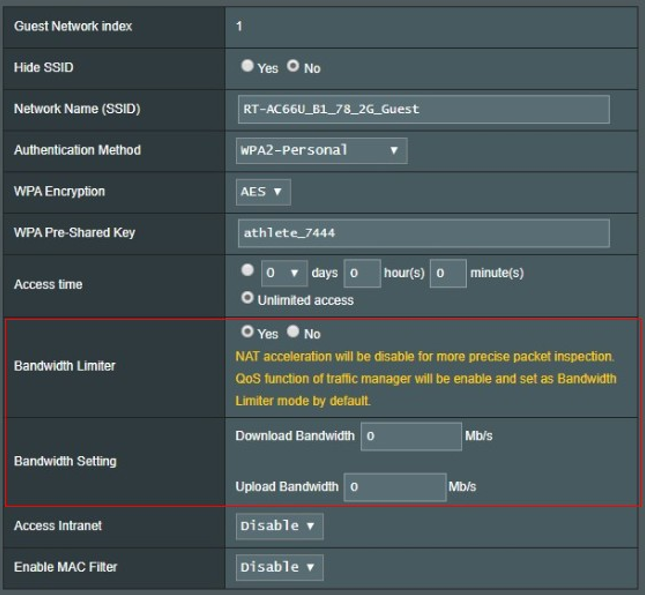Click the Download Bandwidth input field
The width and height of the screenshot is (645, 595).
click(411, 437)
